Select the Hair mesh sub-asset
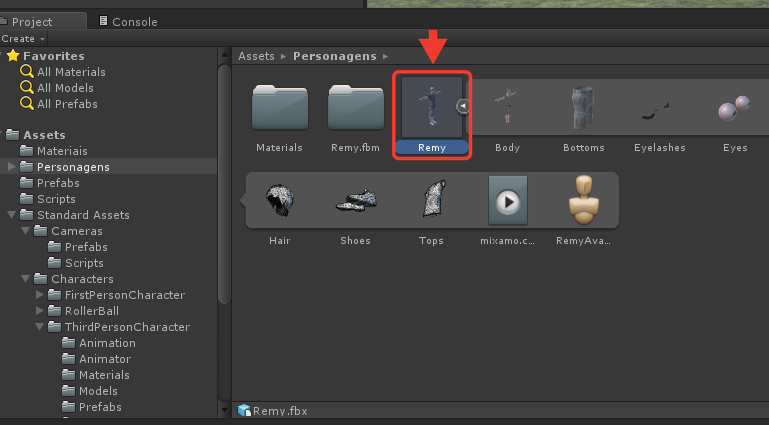Screen dimensions: 769x425 (x=280, y=200)
